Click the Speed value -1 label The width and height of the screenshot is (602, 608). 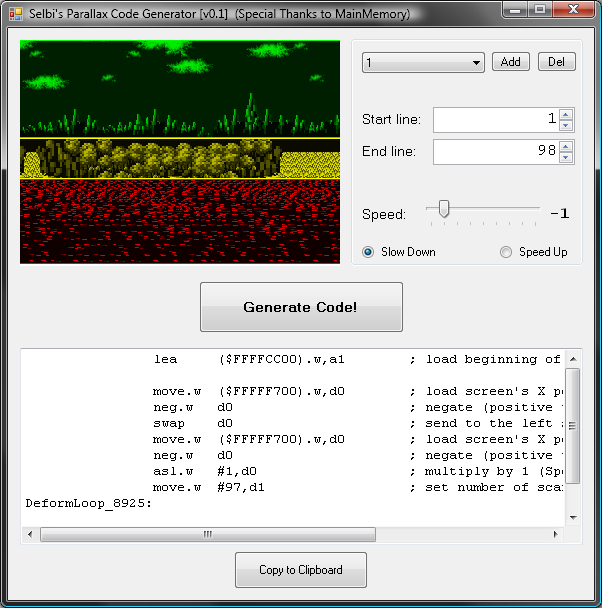pos(559,213)
